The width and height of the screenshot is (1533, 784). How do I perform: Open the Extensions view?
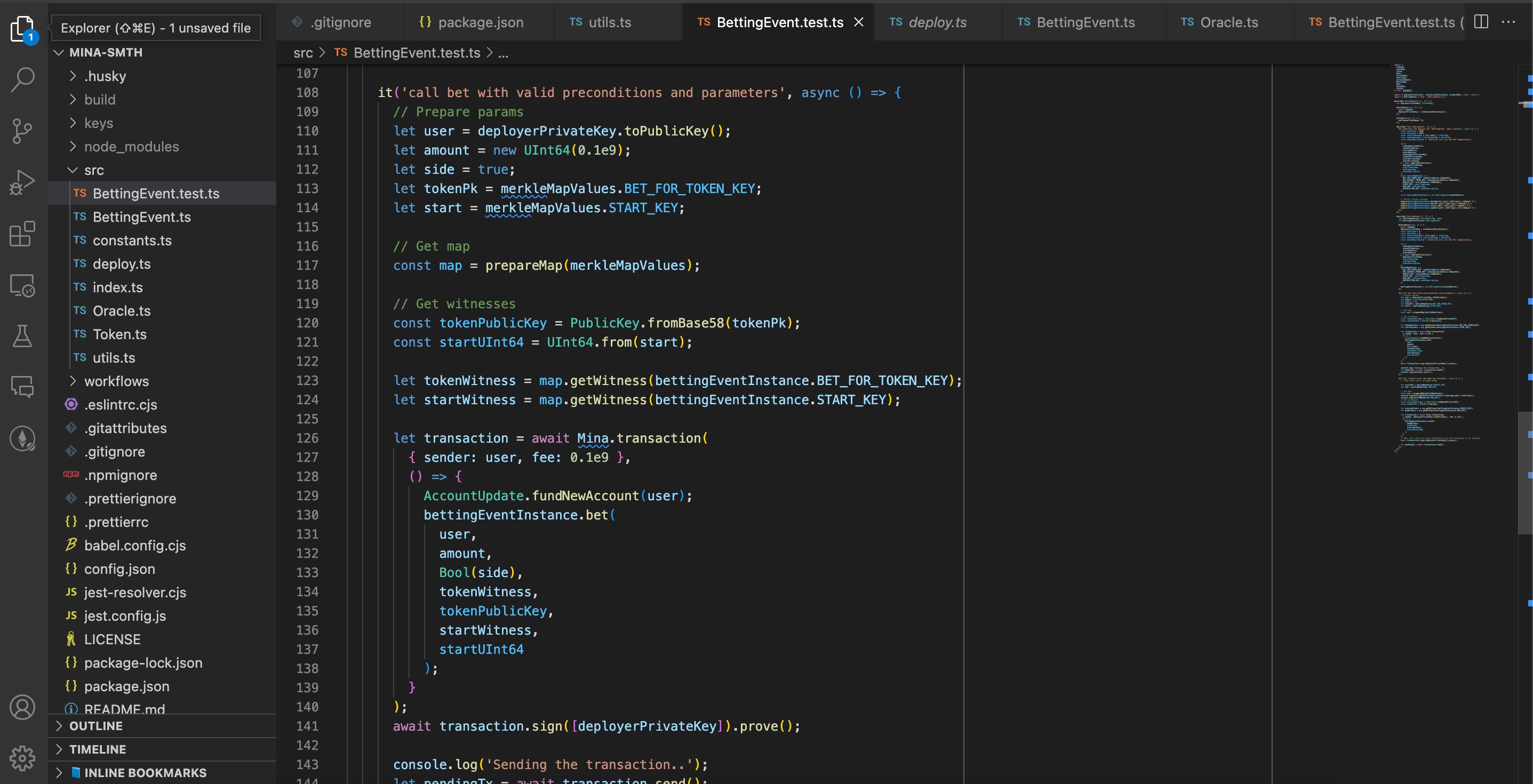coord(22,234)
